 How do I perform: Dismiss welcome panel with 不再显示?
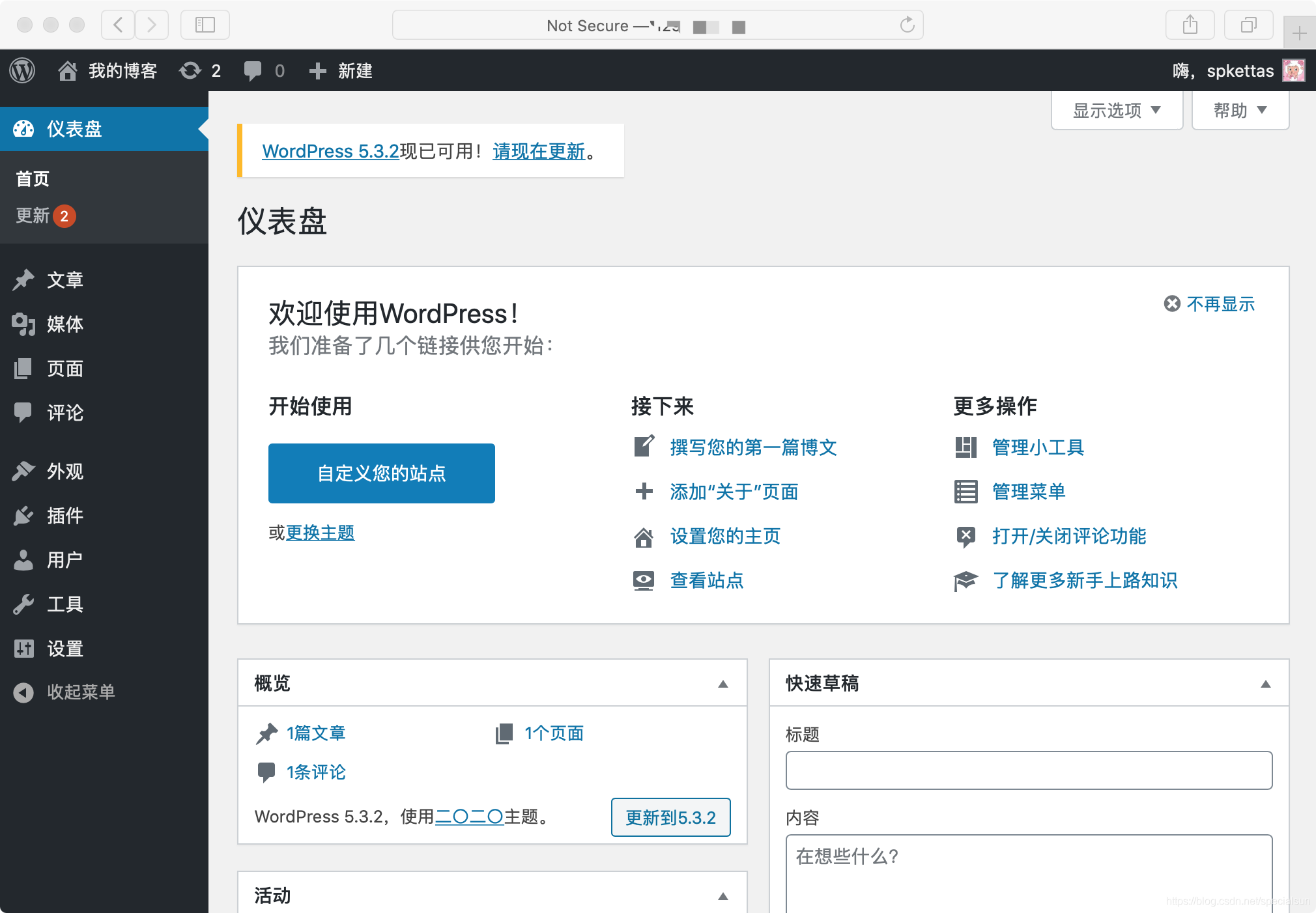pos(1209,304)
